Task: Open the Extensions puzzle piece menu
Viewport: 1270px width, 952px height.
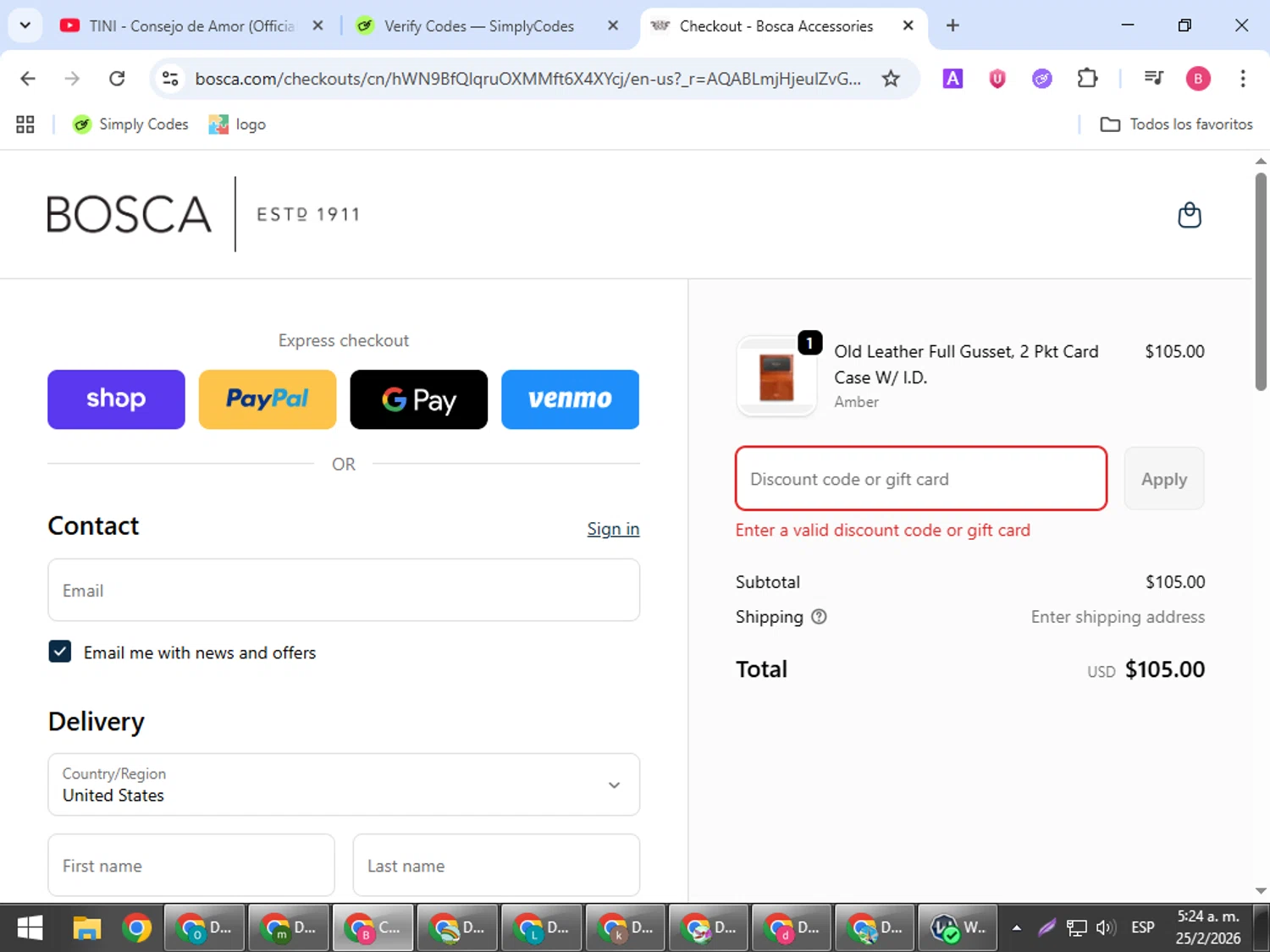Action: [1087, 79]
